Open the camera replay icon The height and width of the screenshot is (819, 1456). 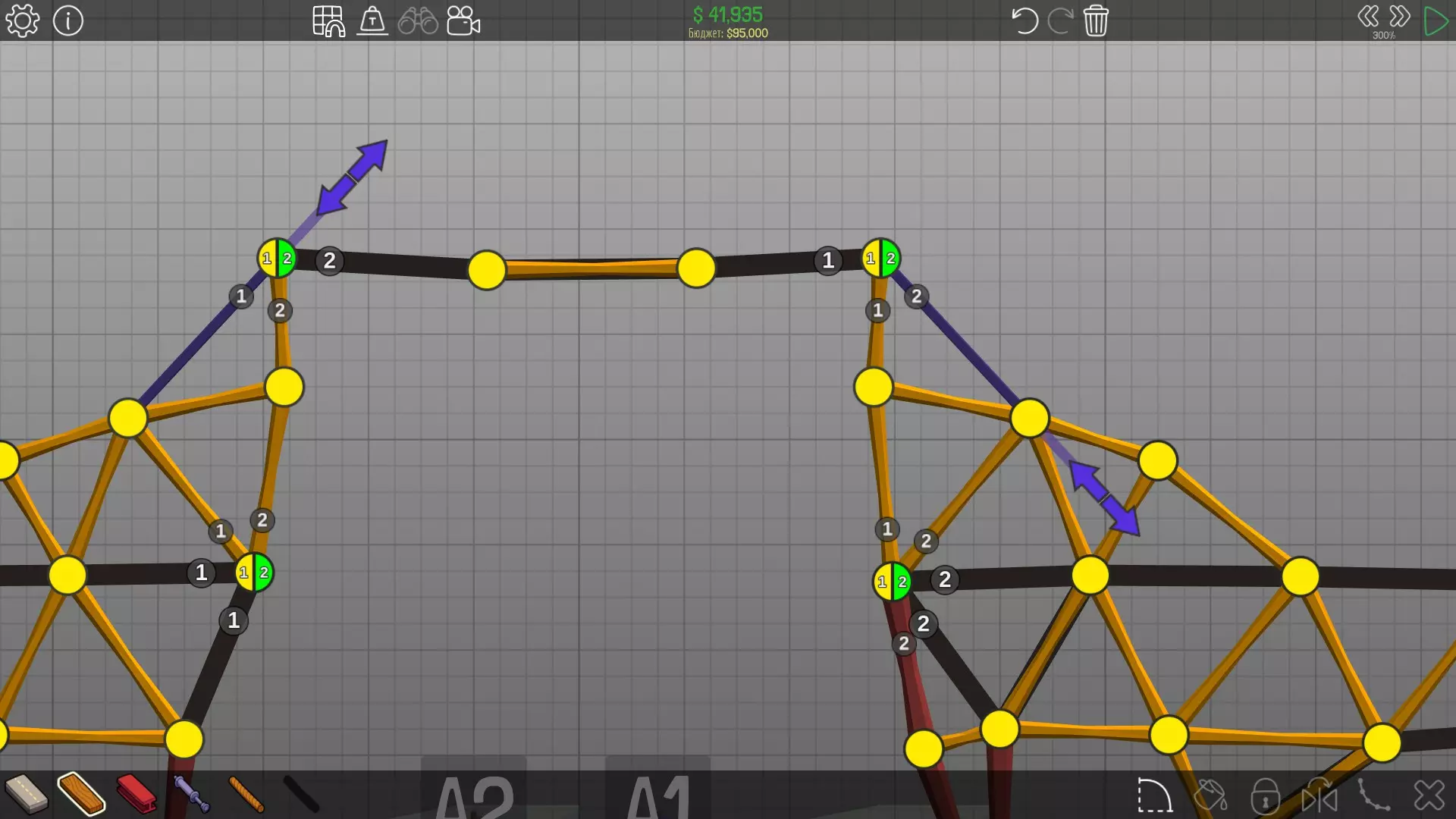[x=463, y=21]
